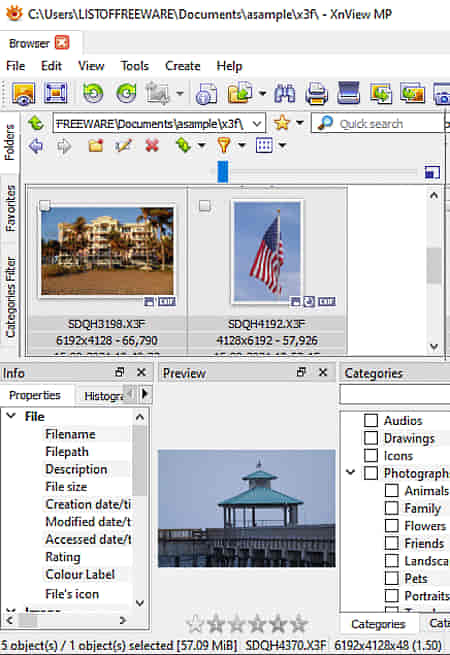Click the red Delete X icon

point(152,145)
